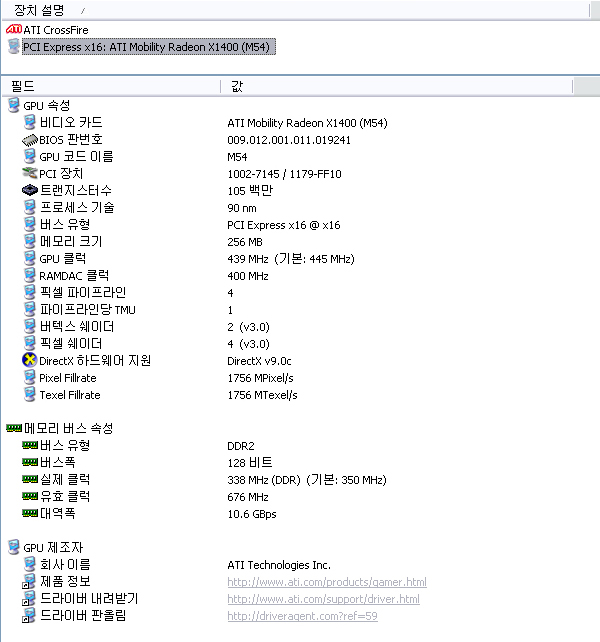Viewport: 600px width, 642px height.
Task: Click the icon beside 픽셀 쉐이더
Action: coord(29,343)
